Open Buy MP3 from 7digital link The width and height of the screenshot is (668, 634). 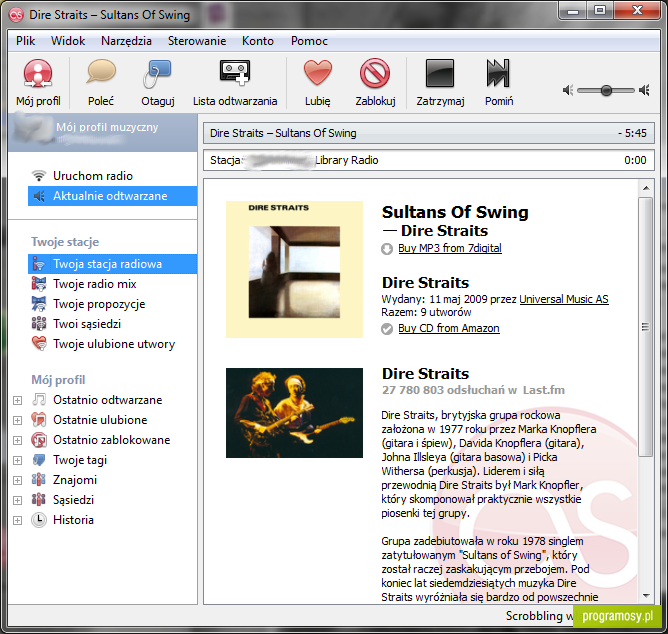(450, 248)
